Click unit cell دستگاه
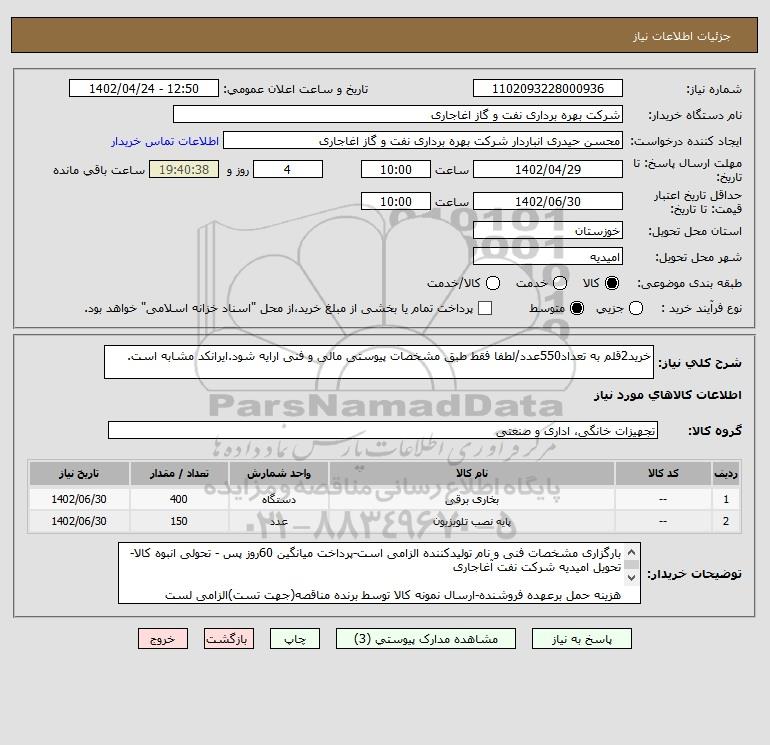The height and width of the screenshot is (745, 770). click(279, 499)
